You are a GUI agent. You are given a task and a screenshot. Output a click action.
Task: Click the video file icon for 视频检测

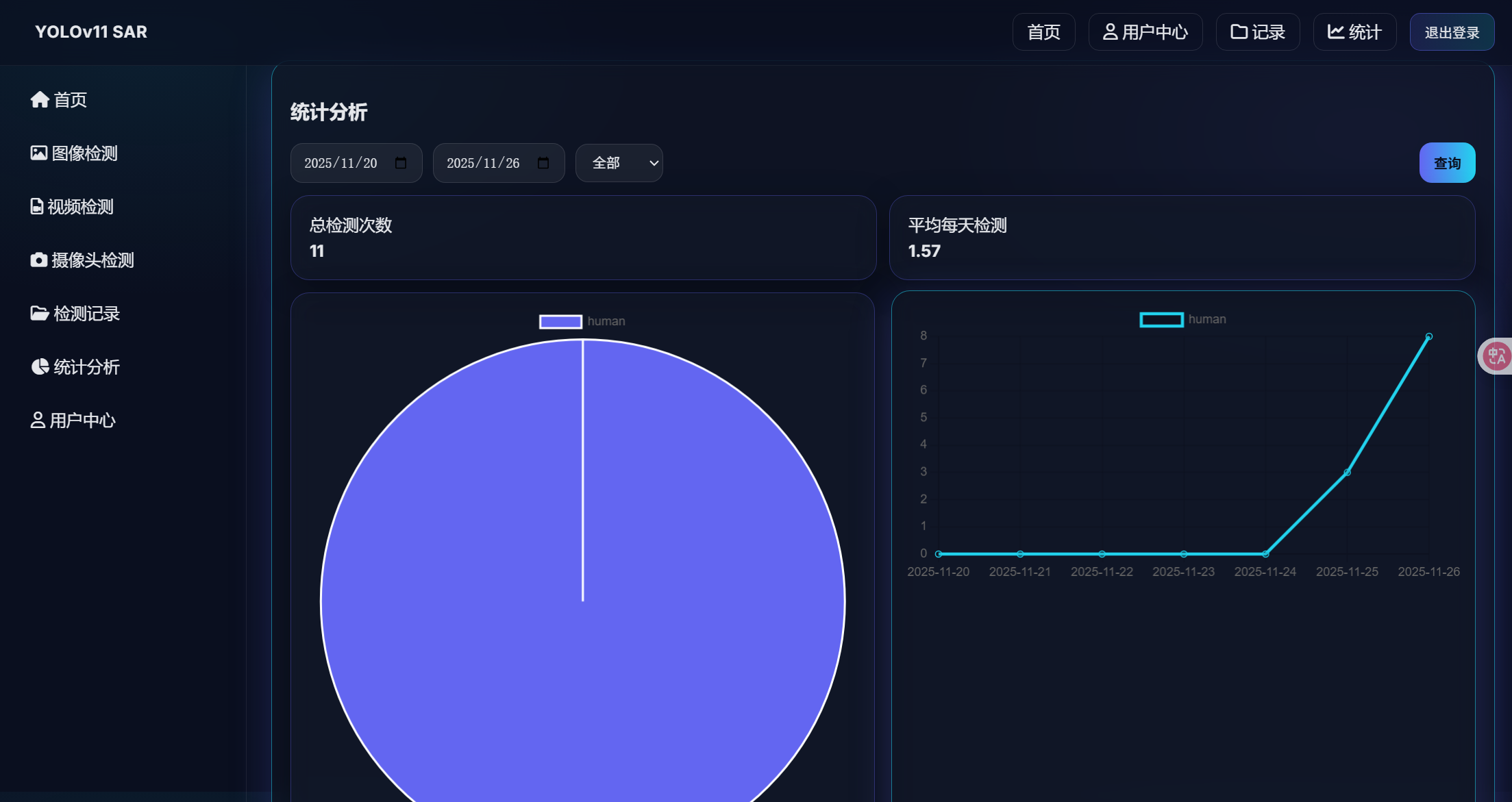pyautogui.click(x=37, y=207)
